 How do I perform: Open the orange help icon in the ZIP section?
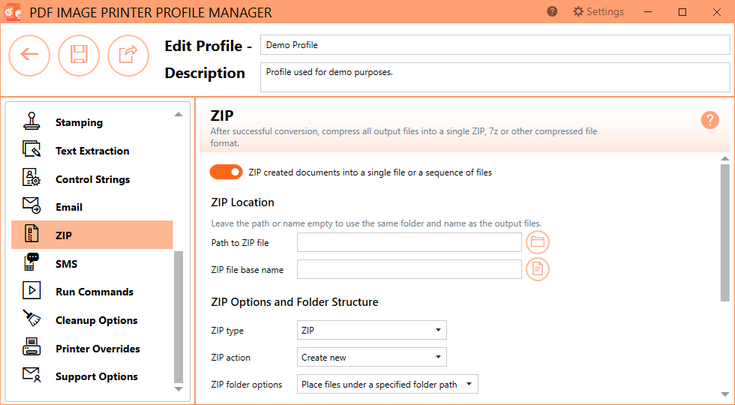(x=710, y=120)
